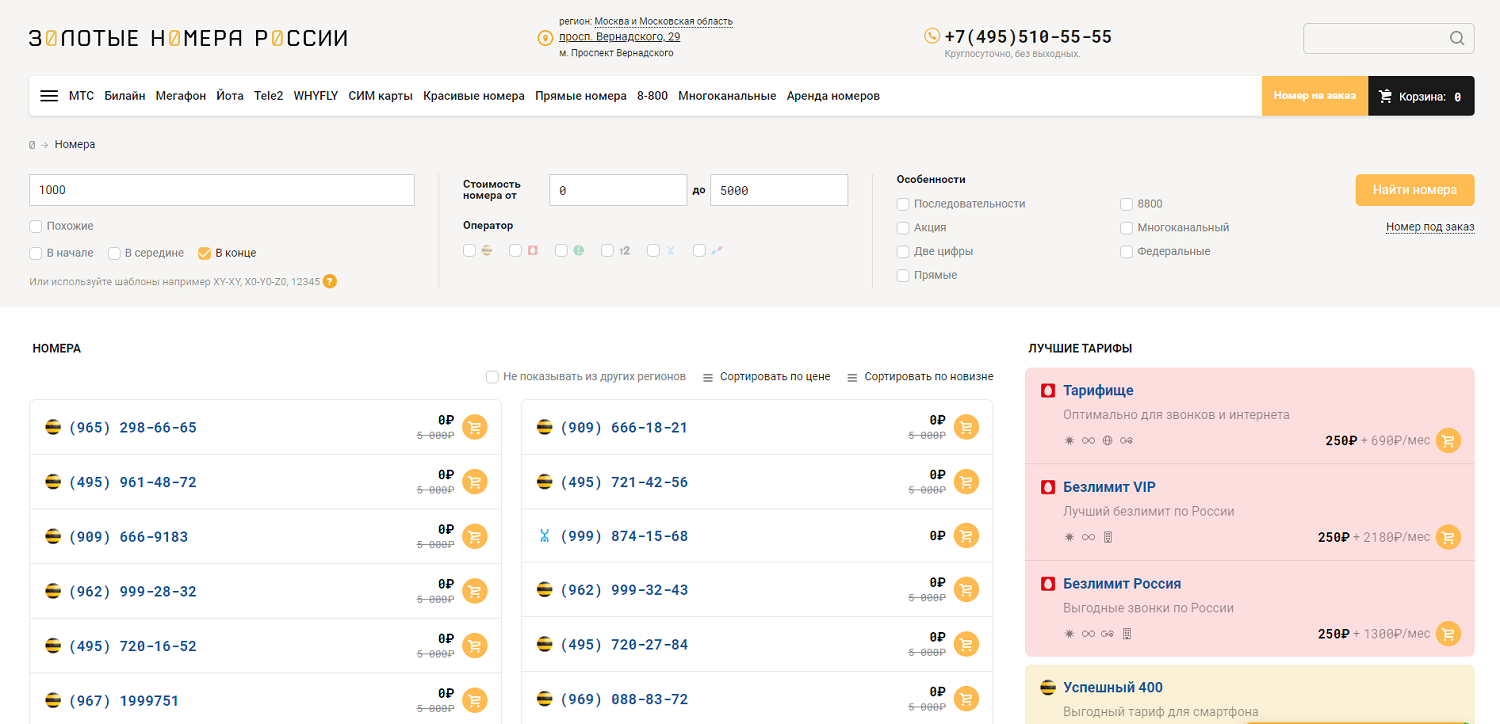The width and height of the screenshot is (1500, 724).
Task: Click Yota logo beside (999) 874-15-68
Action: [544, 536]
